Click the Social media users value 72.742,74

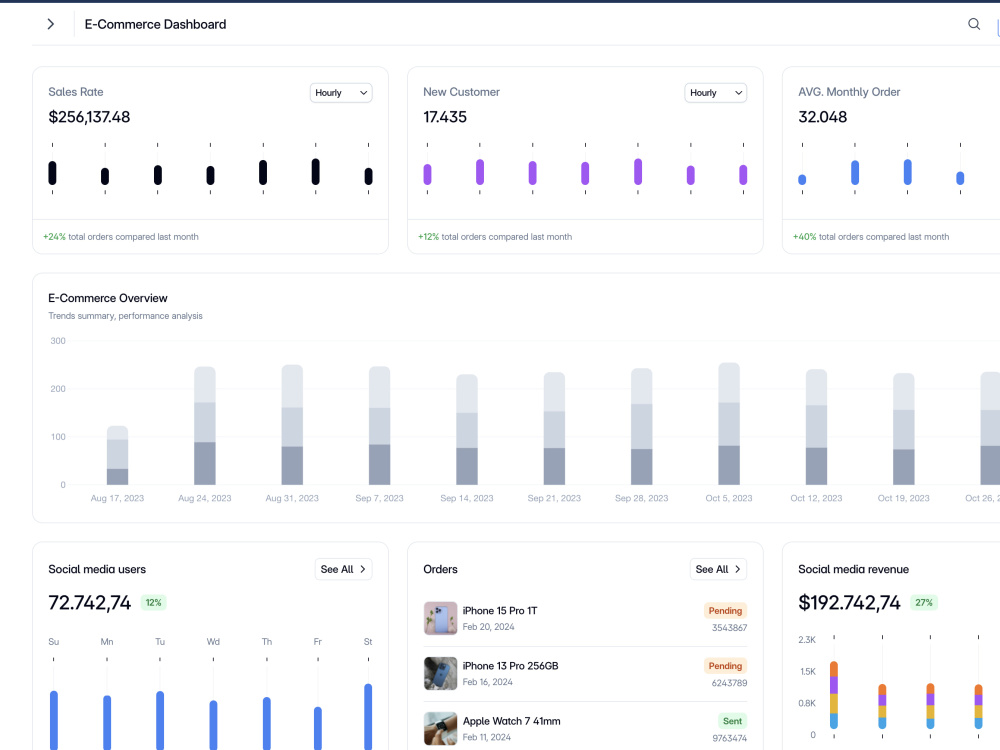[90, 603]
